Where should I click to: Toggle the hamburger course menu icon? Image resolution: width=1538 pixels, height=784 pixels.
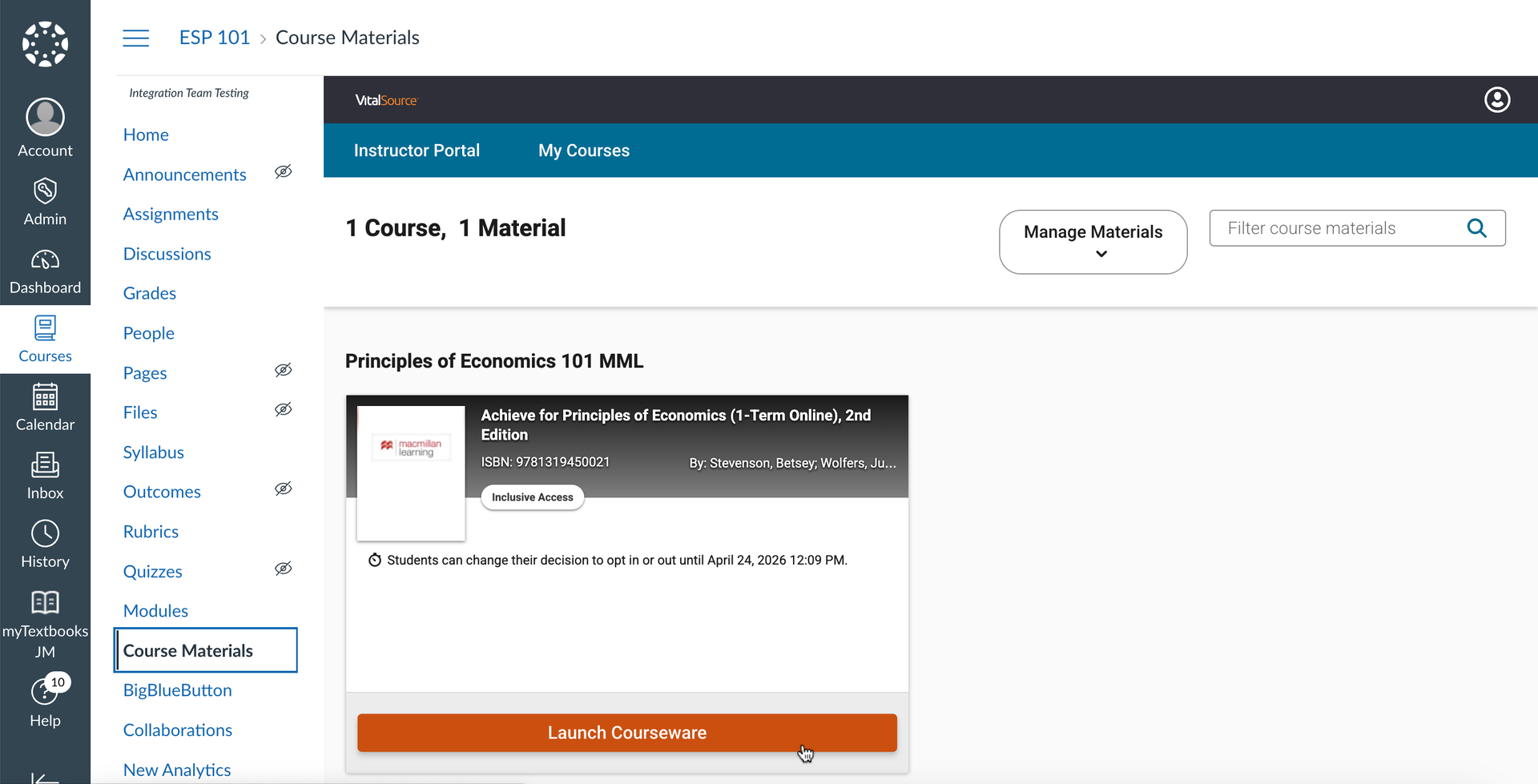pyautogui.click(x=135, y=38)
